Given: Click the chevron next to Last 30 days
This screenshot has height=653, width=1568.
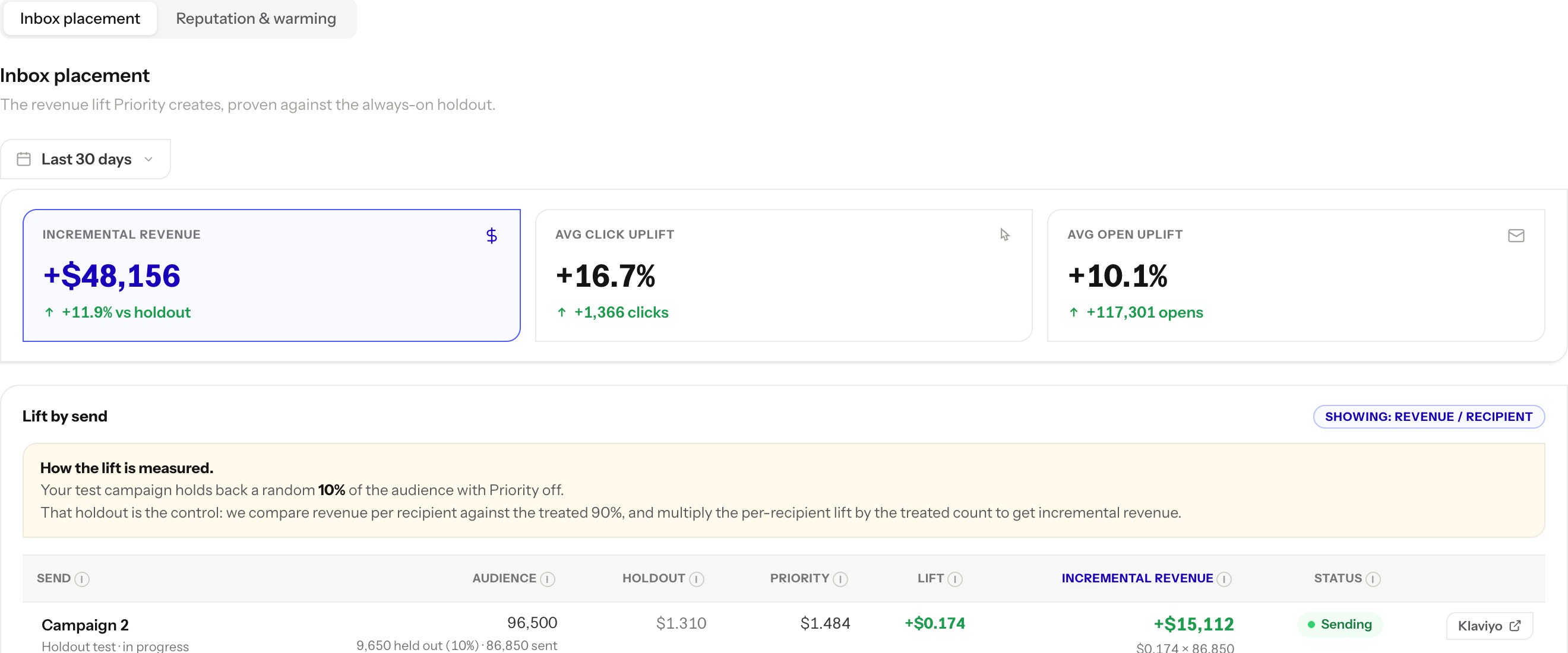Looking at the screenshot, I should pyautogui.click(x=148, y=159).
